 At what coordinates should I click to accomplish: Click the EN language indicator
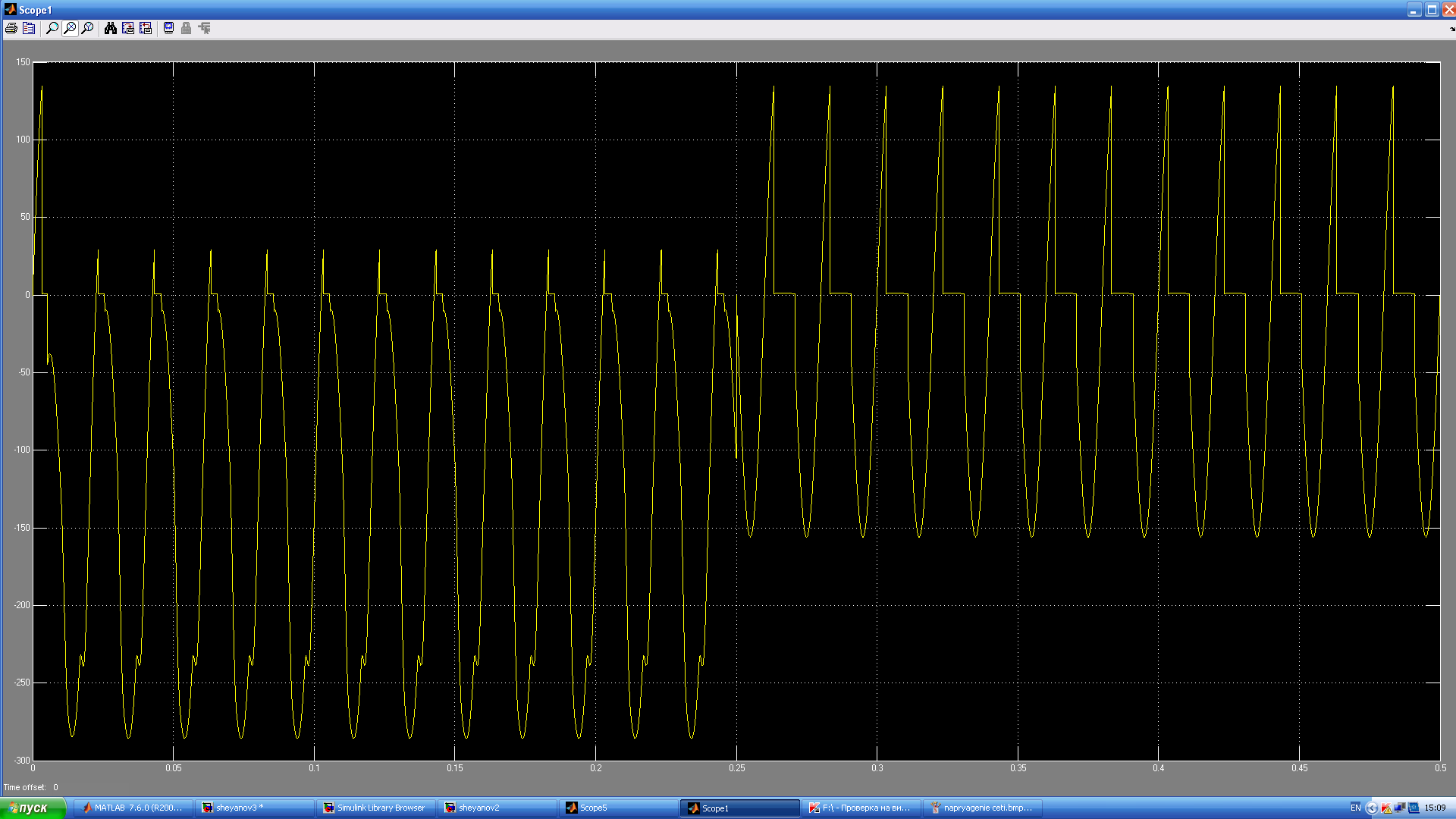pos(1355,808)
